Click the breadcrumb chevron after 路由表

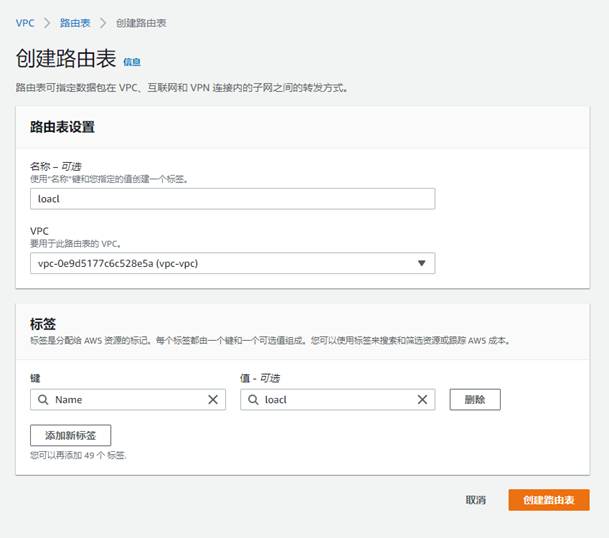103,23
